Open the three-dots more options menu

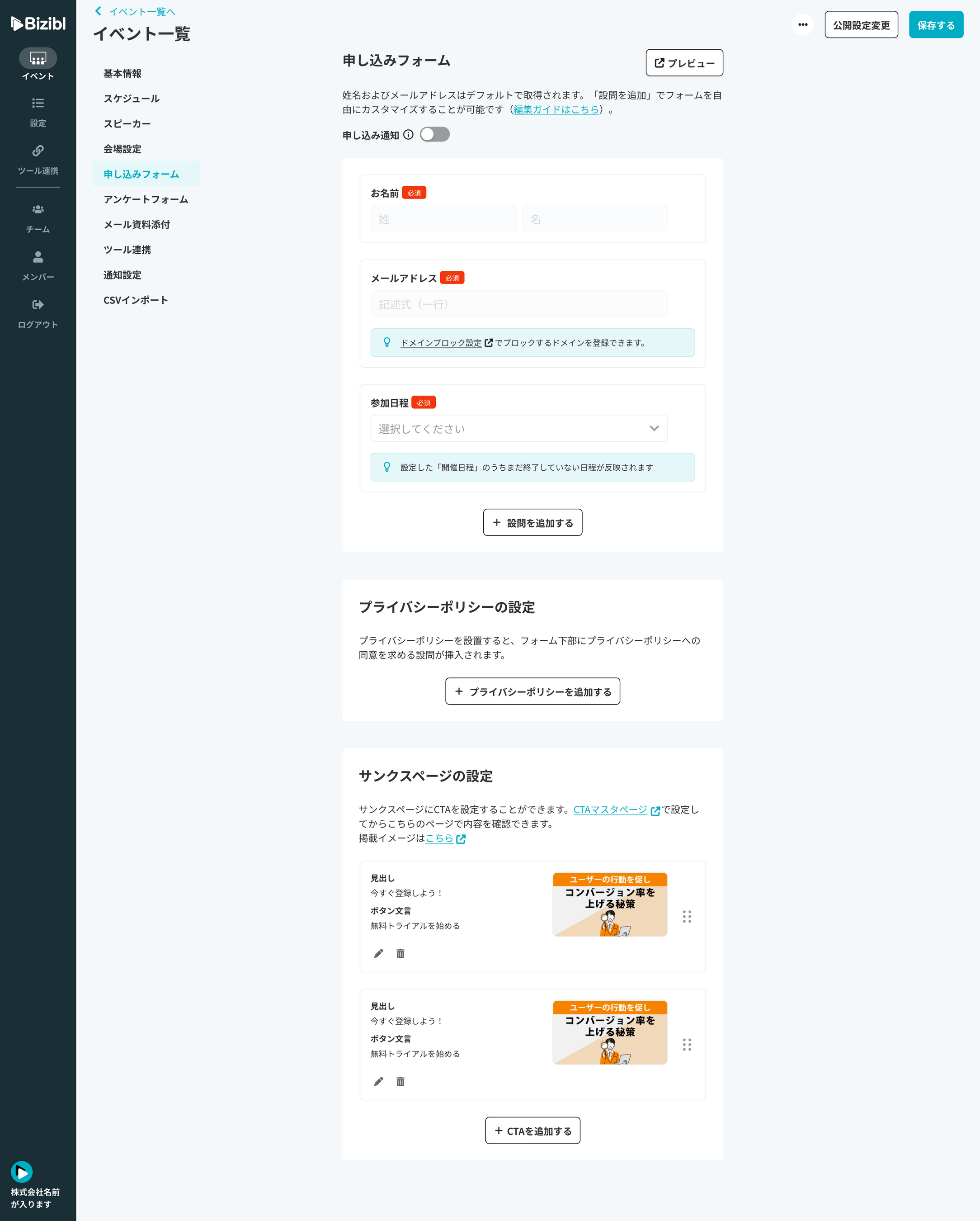[x=802, y=25]
